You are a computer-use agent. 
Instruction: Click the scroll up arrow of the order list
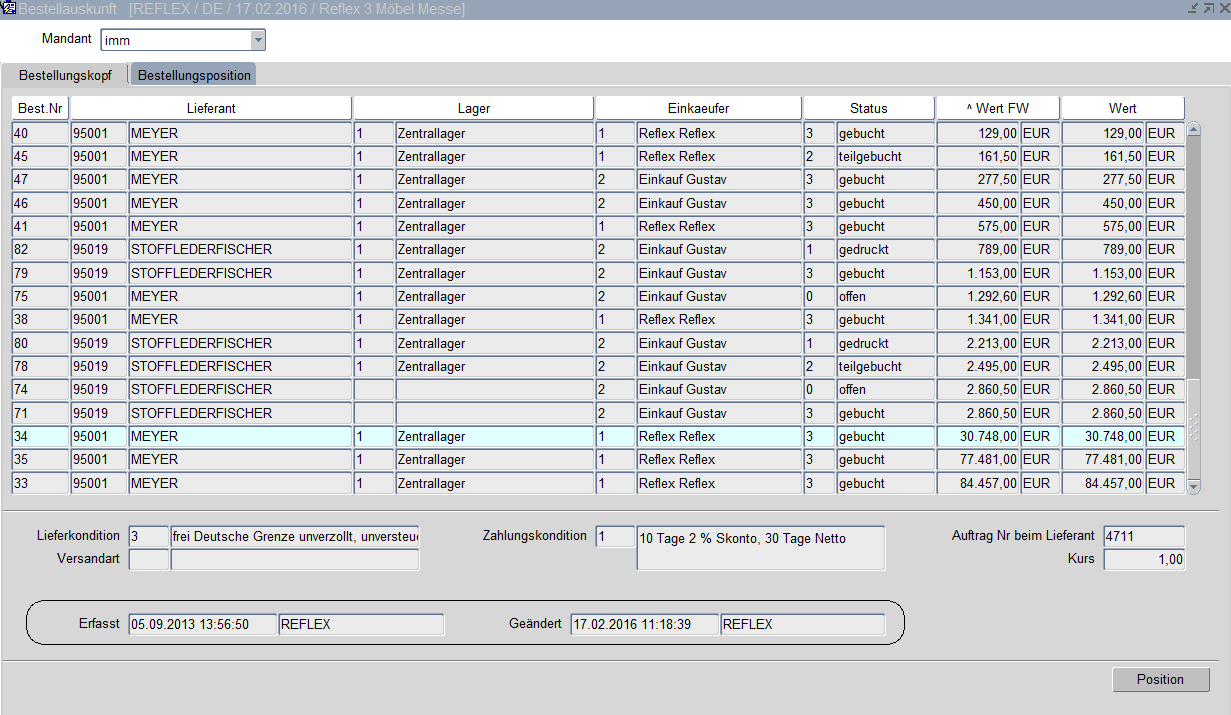click(x=1192, y=130)
